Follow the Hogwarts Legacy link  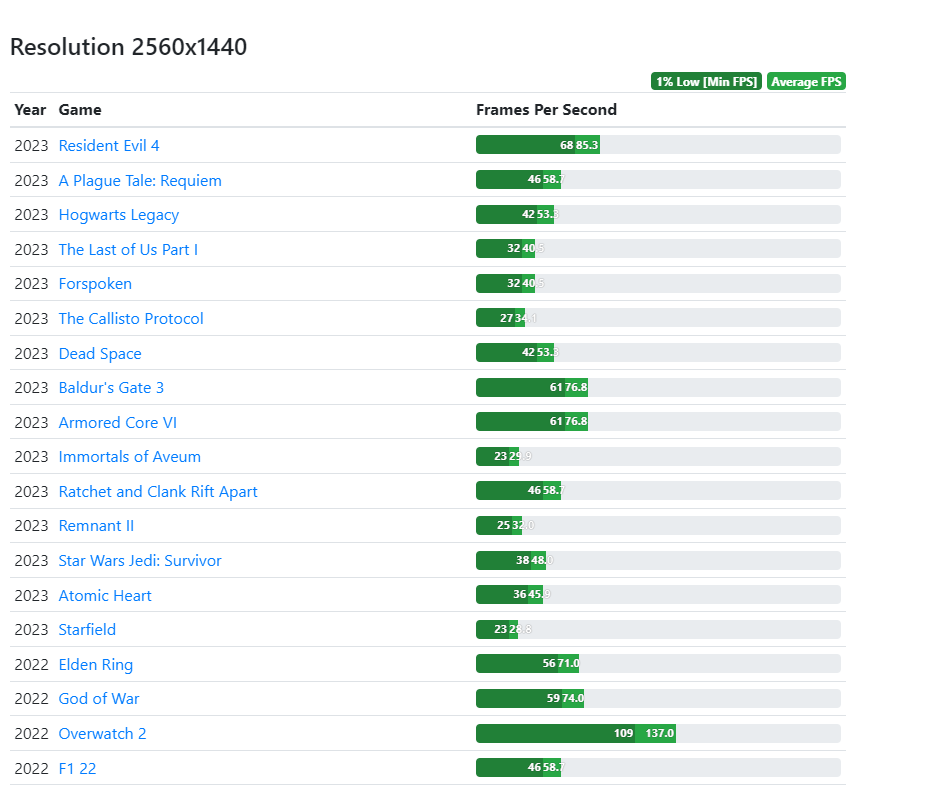119,215
